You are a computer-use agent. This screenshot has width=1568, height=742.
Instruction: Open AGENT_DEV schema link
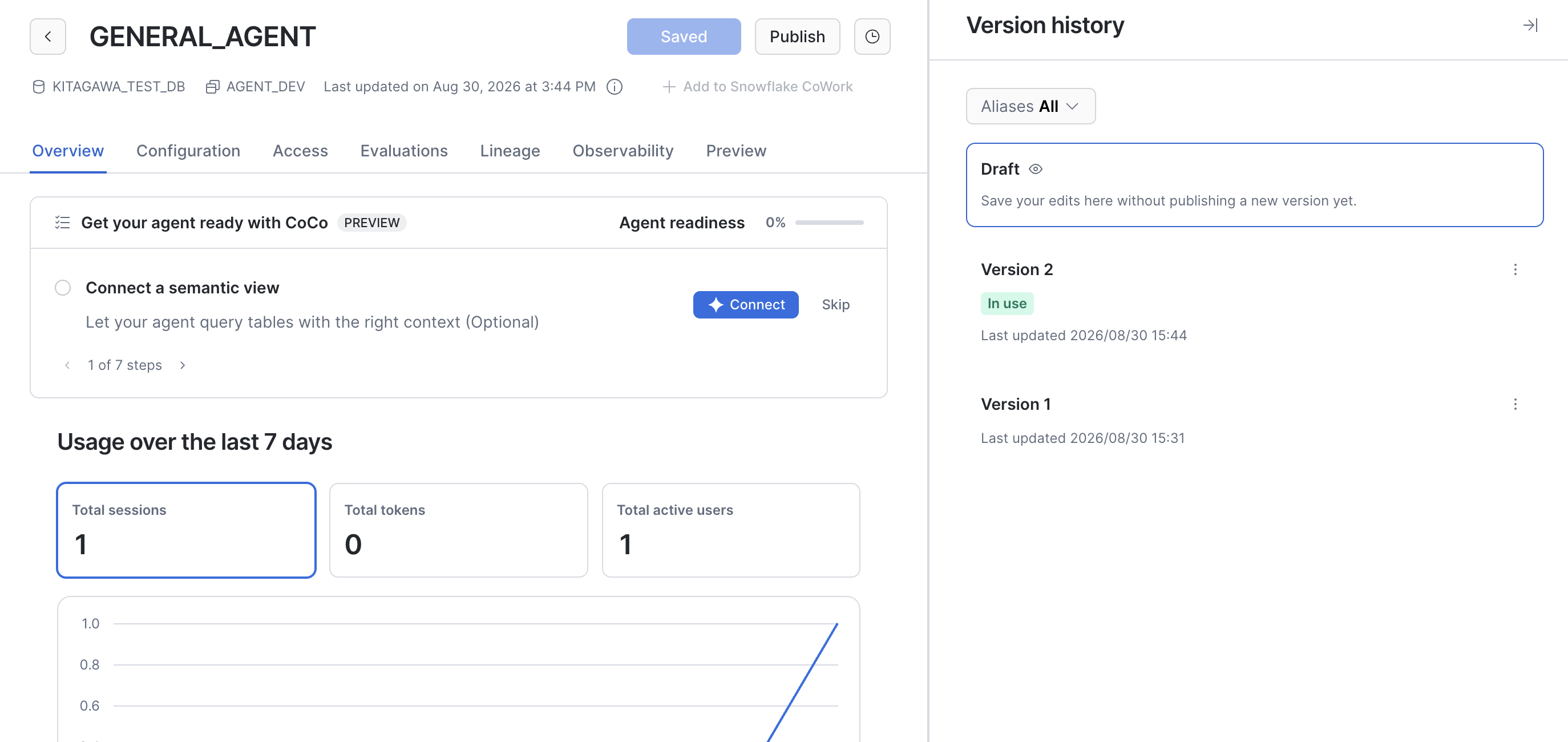click(265, 87)
